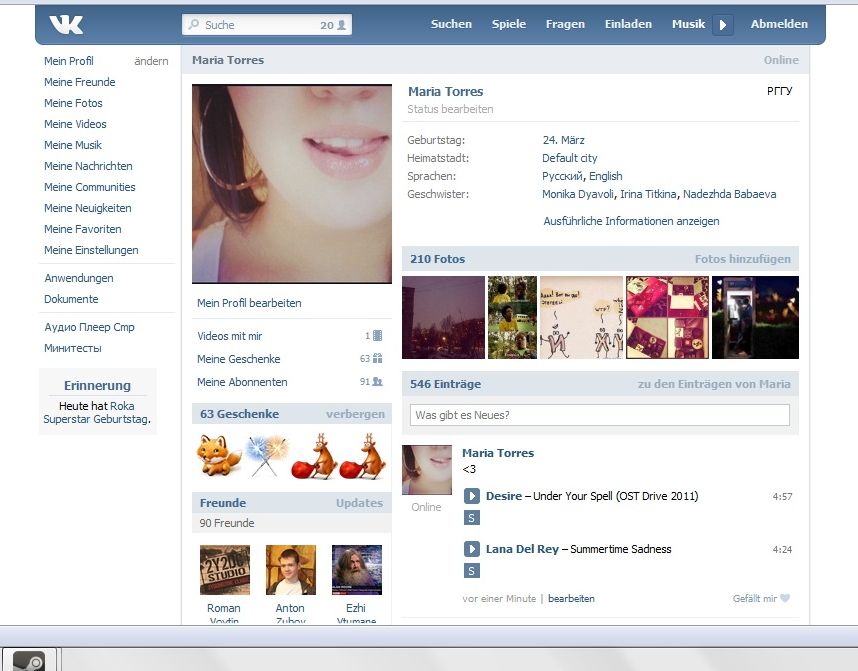The width and height of the screenshot is (858, 671).
Task: Click bearbeiten under the post
Action: [571, 599]
